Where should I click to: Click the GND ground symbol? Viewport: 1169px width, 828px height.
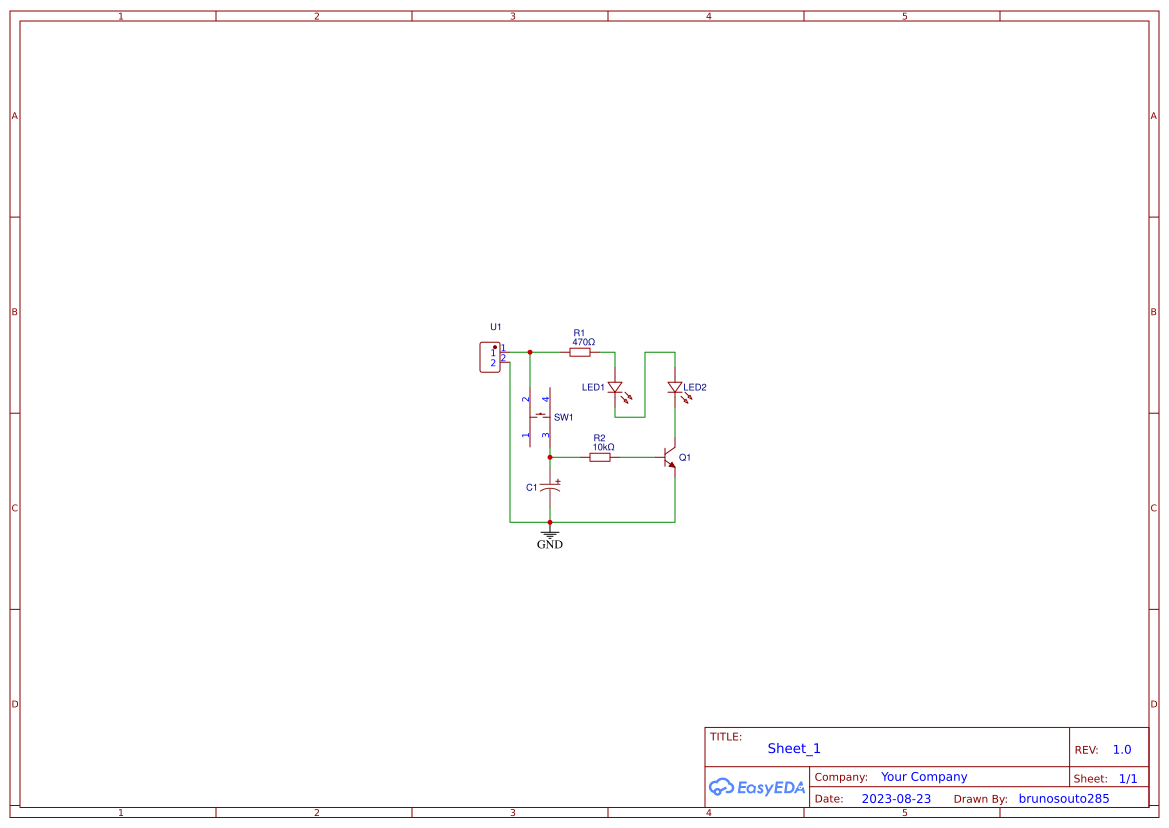[x=550, y=537]
